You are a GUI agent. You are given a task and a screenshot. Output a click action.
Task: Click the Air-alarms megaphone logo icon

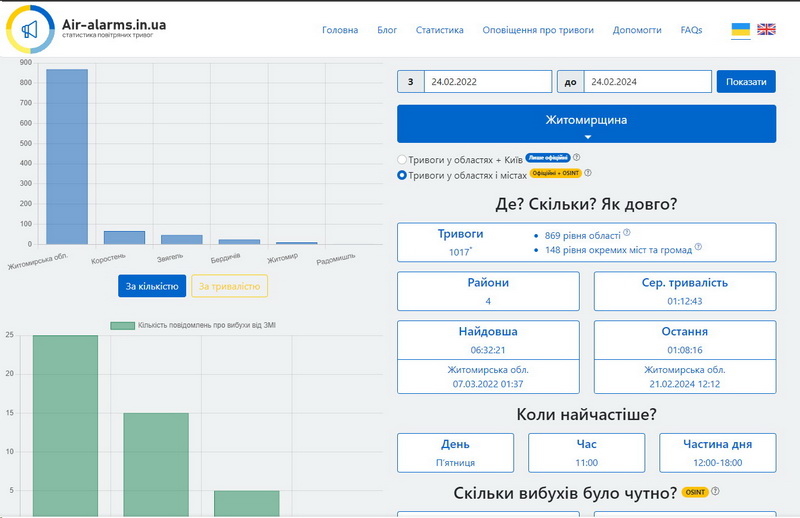click(x=30, y=29)
